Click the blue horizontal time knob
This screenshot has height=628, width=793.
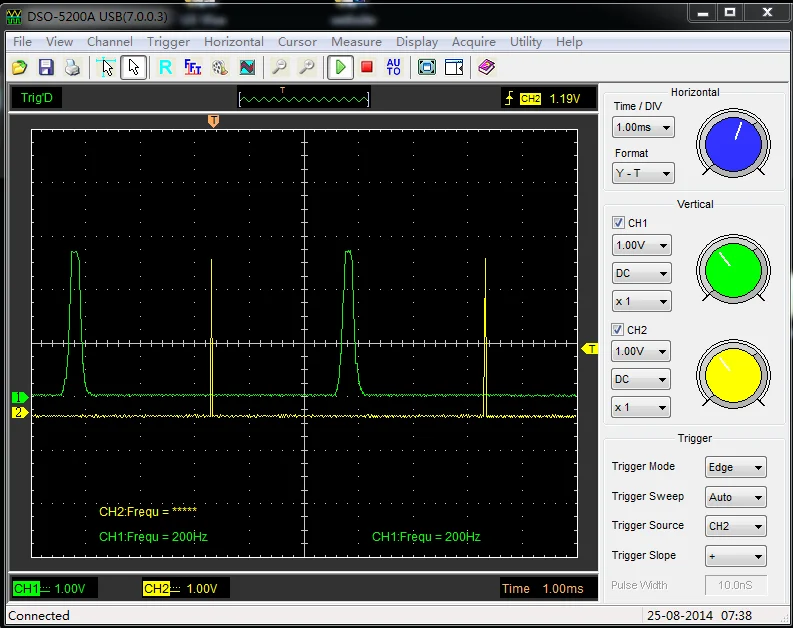pos(734,141)
